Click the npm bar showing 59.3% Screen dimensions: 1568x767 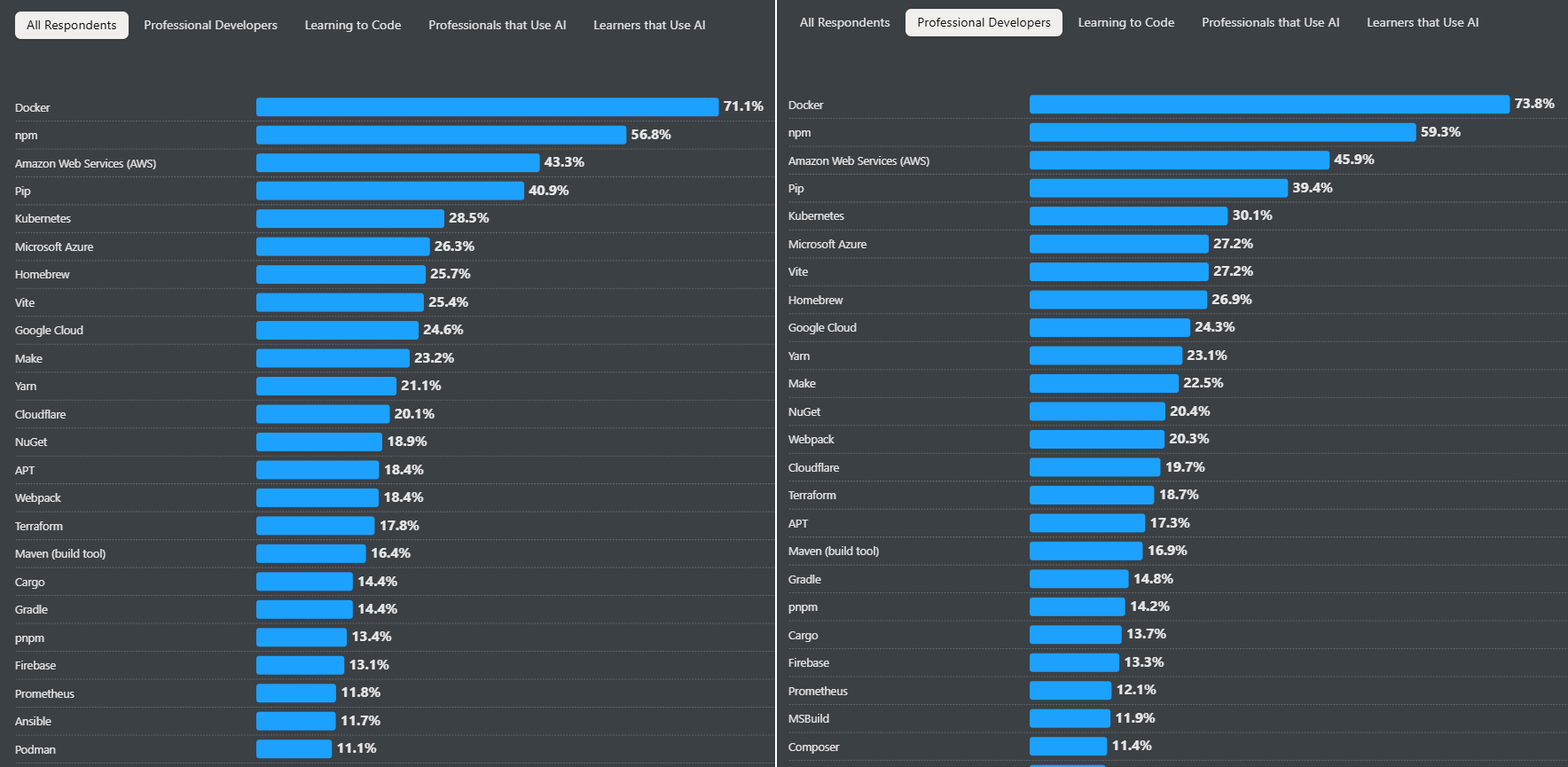pyautogui.click(x=1222, y=132)
